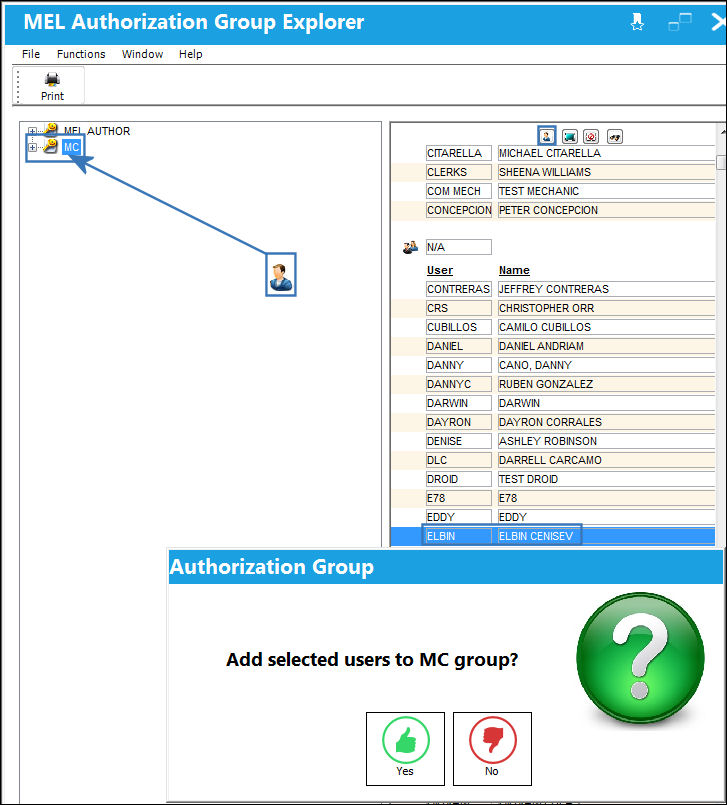Image resolution: width=727 pixels, height=805 pixels.
Task: Click the group icon beside N/A field
Action: pyautogui.click(x=410, y=247)
